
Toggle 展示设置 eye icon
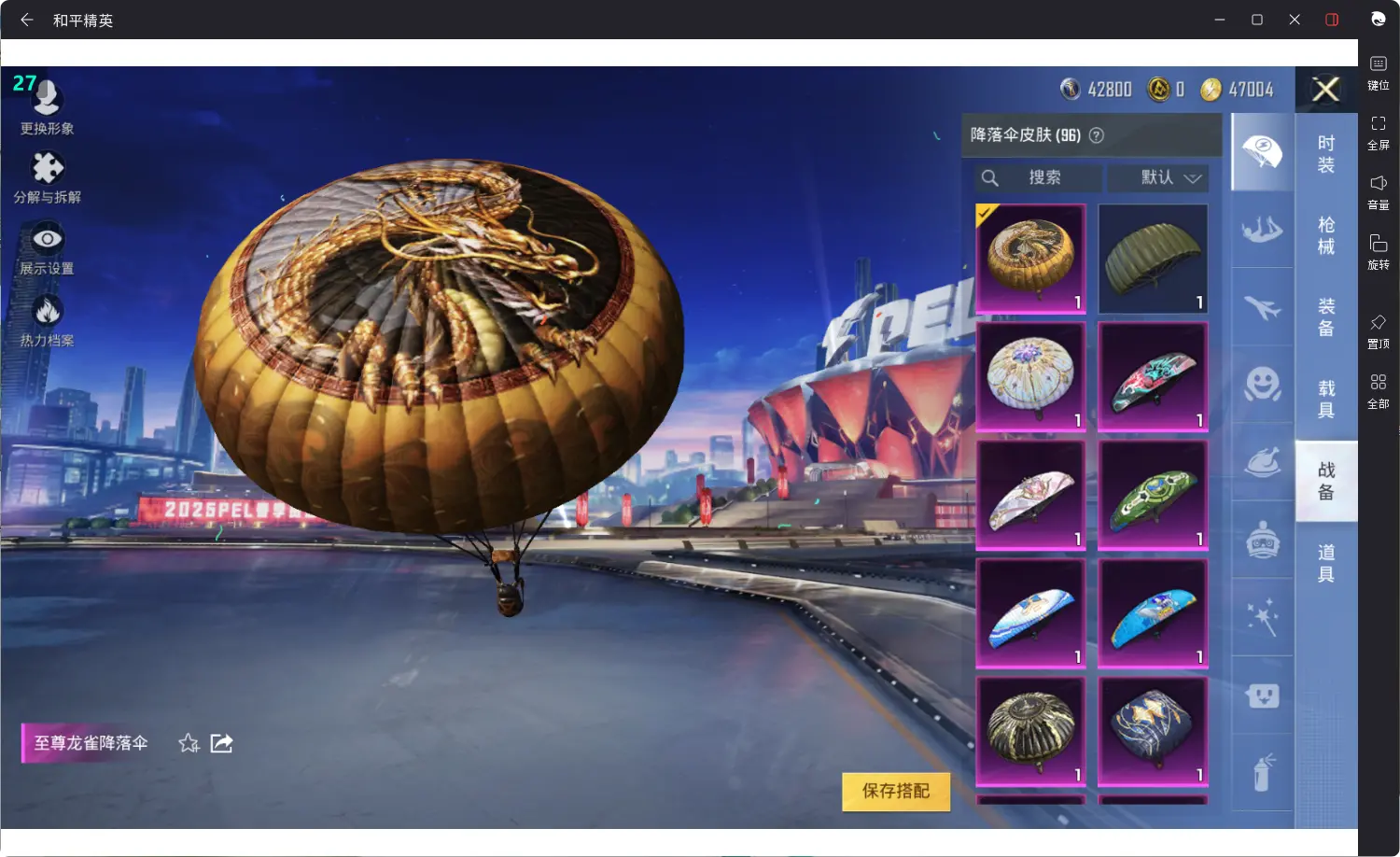(48, 239)
